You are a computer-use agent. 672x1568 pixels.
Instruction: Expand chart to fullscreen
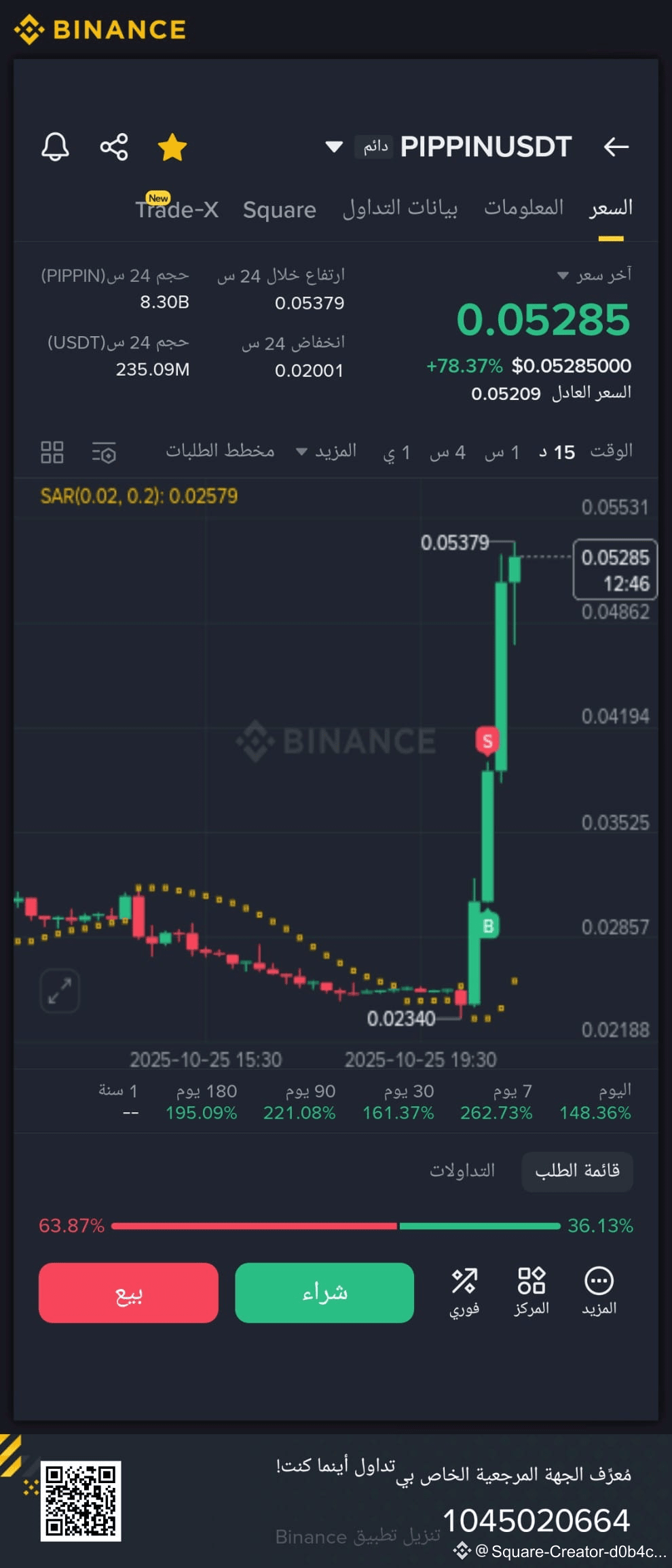pyautogui.click(x=60, y=991)
